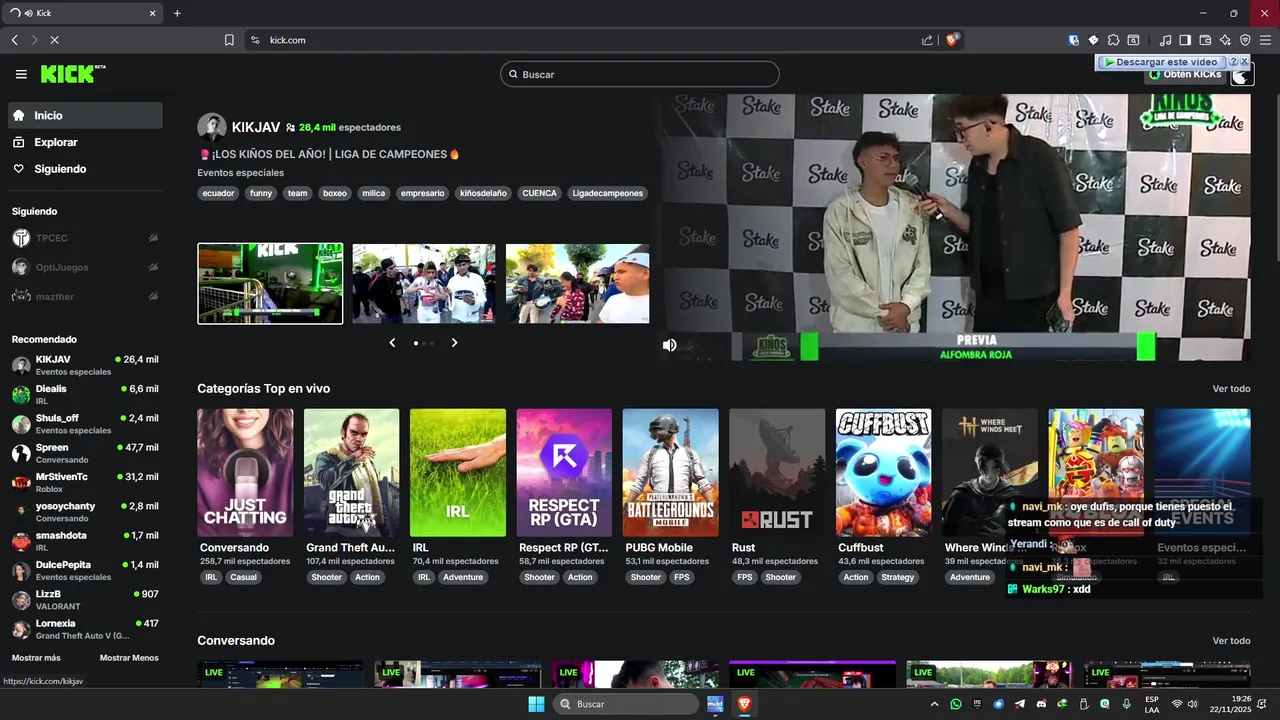1280x720 pixels.
Task: Open the PUBG Mobile category card
Action: [x=670, y=472]
